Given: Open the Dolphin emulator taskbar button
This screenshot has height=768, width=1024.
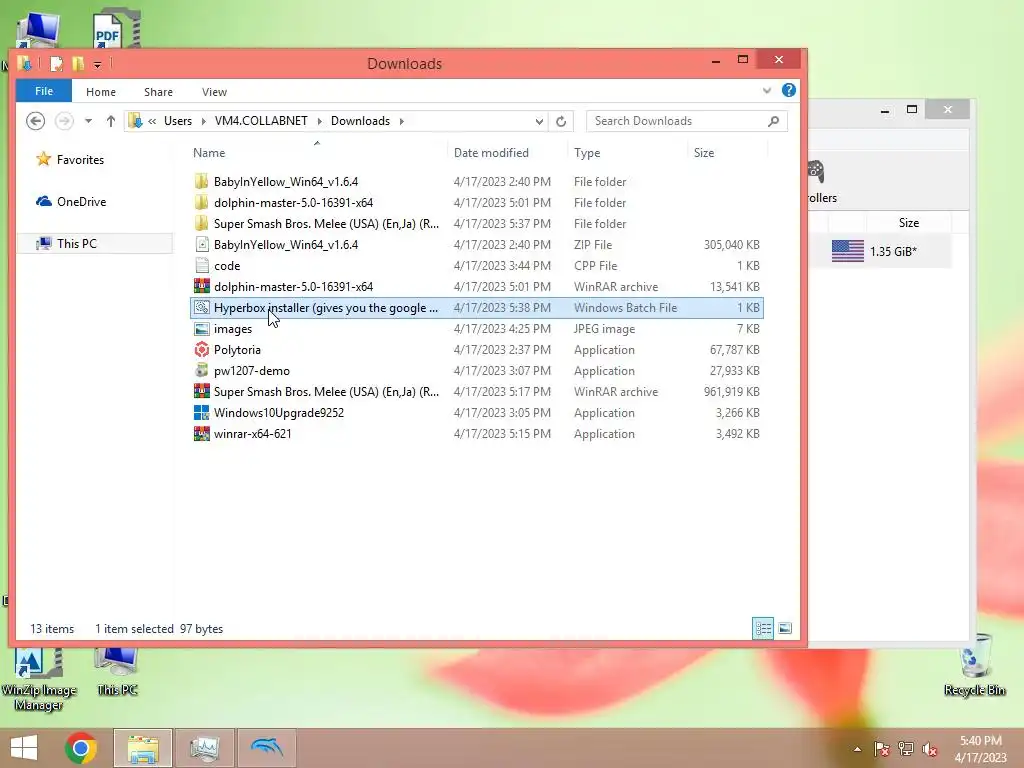Looking at the screenshot, I should (x=266, y=748).
